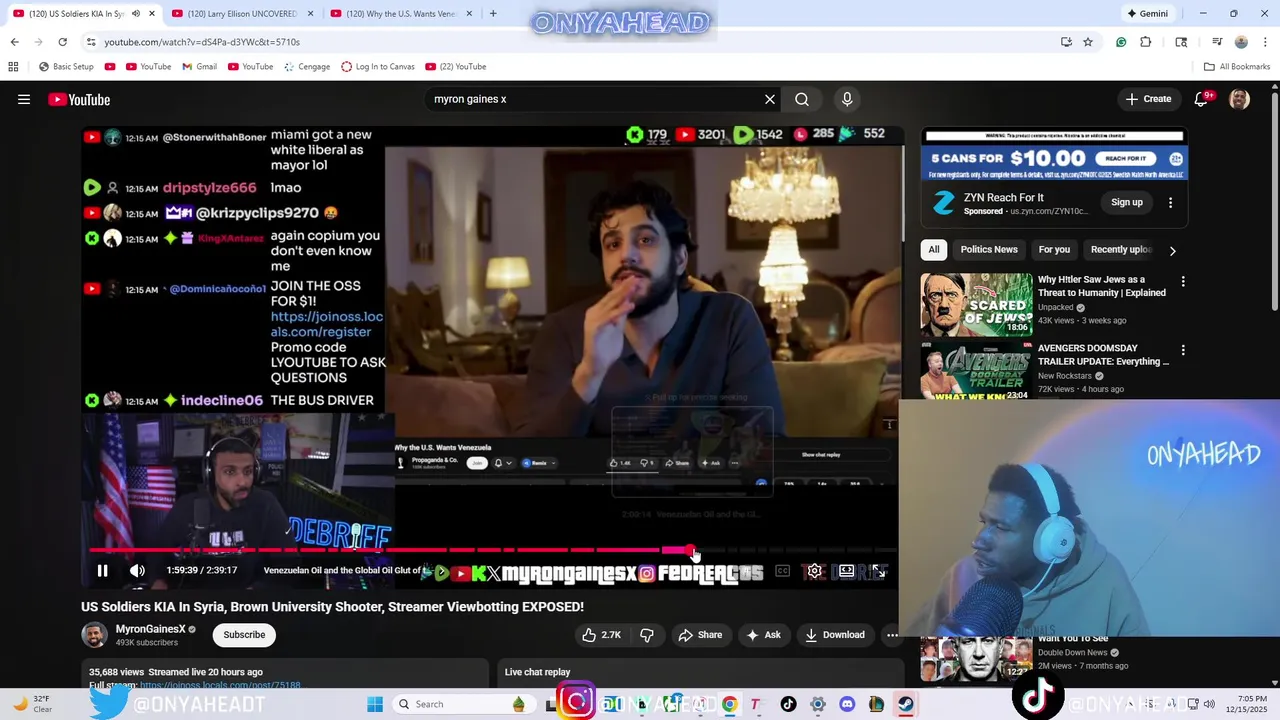Start voice search with microphone
The width and height of the screenshot is (1280, 720).
[x=847, y=99]
